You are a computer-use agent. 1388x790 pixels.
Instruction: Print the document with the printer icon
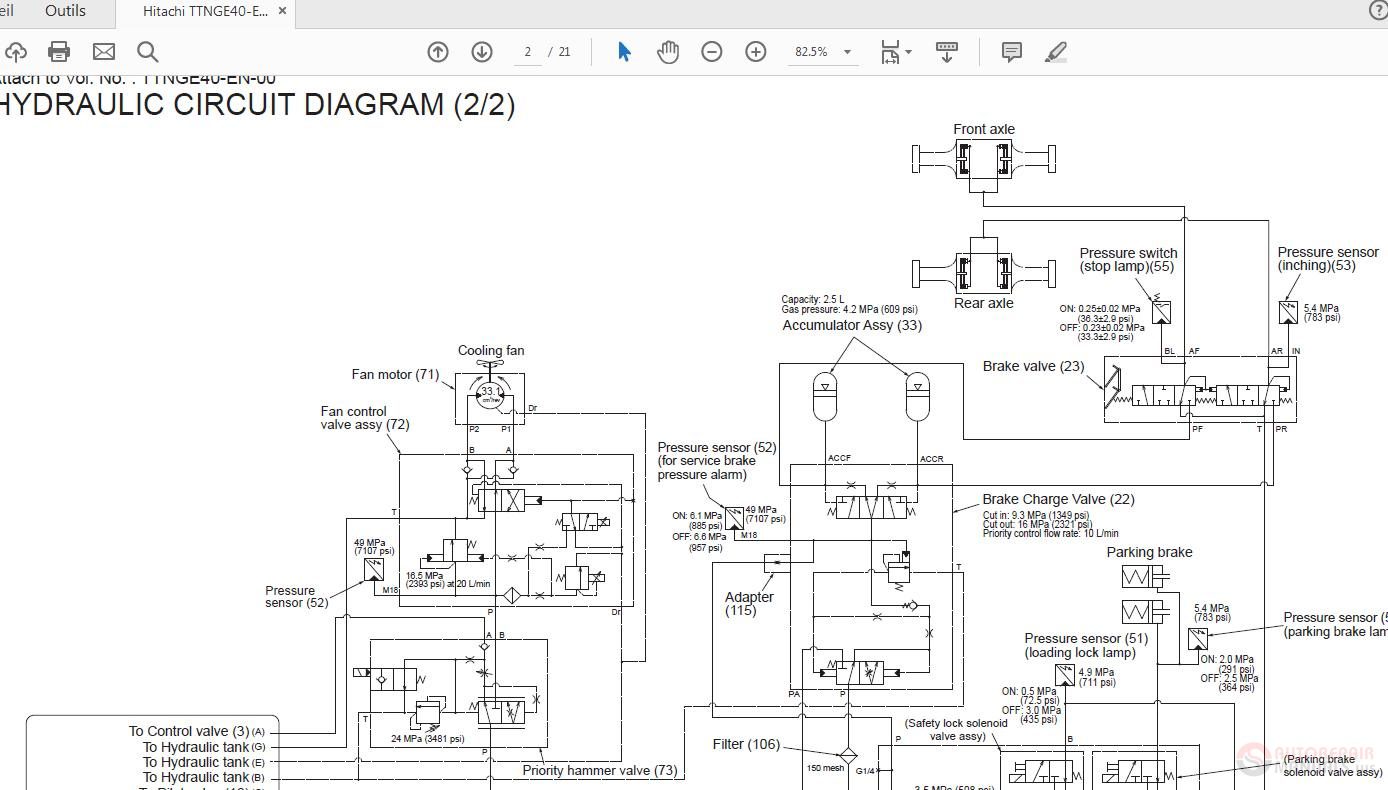coord(59,52)
